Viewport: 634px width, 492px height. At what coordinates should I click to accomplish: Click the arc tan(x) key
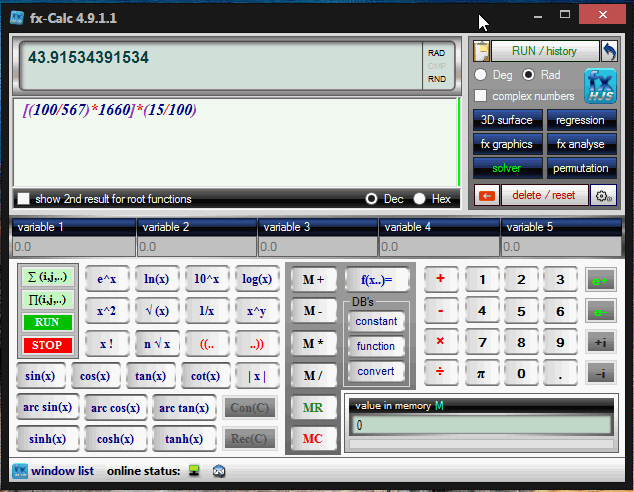(x=184, y=408)
